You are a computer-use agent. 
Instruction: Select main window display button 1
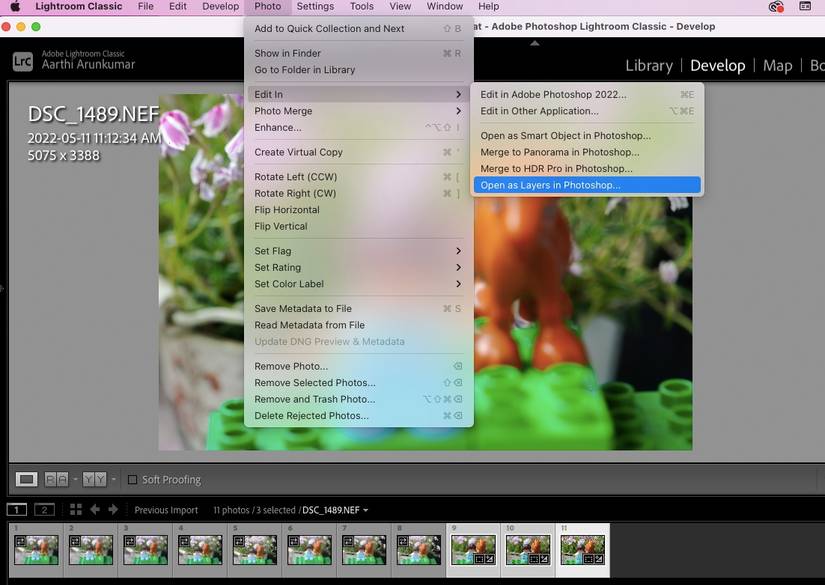point(17,509)
